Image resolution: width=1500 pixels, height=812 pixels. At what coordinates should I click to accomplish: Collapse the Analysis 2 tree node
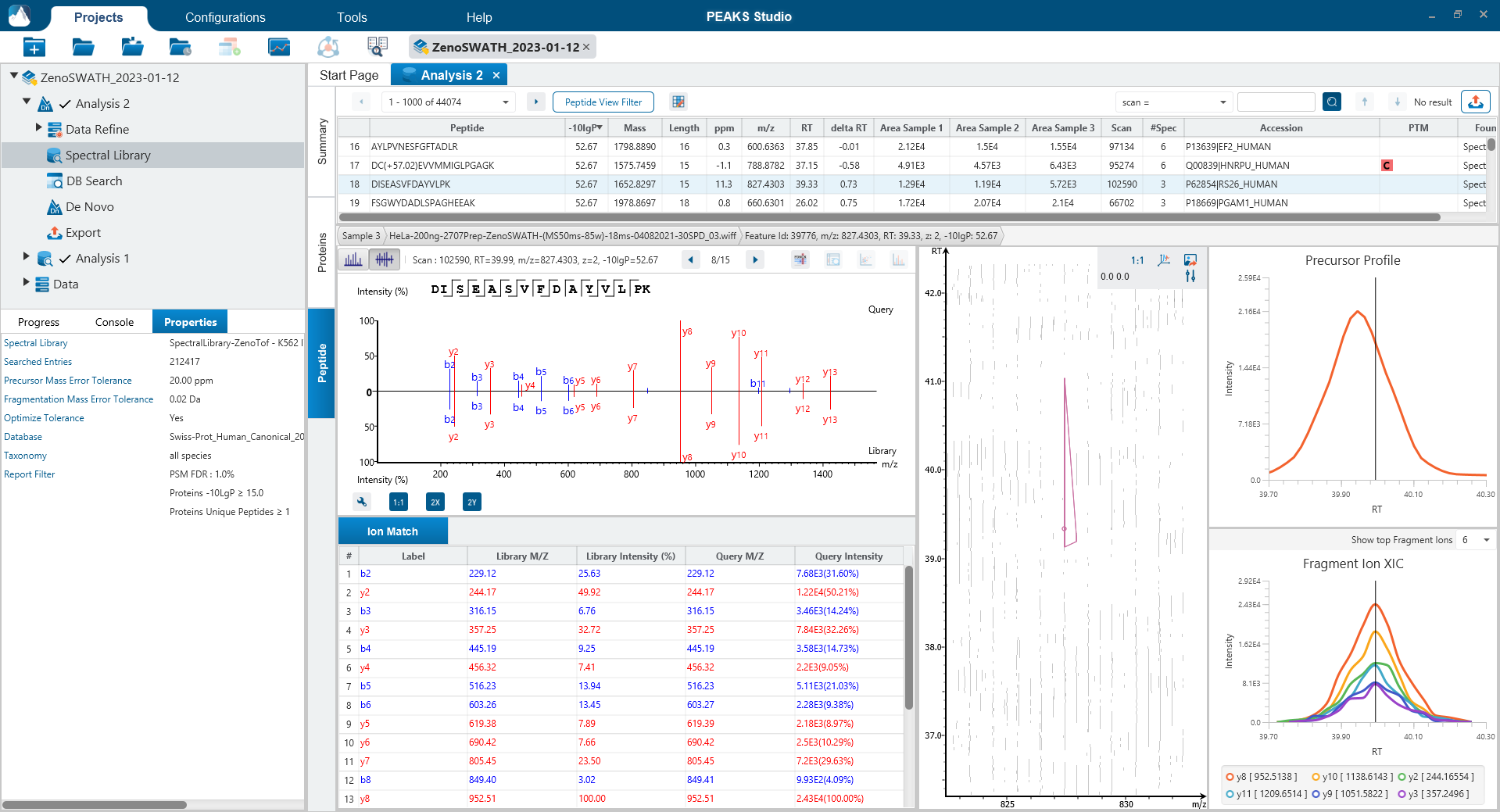(27, 102)
